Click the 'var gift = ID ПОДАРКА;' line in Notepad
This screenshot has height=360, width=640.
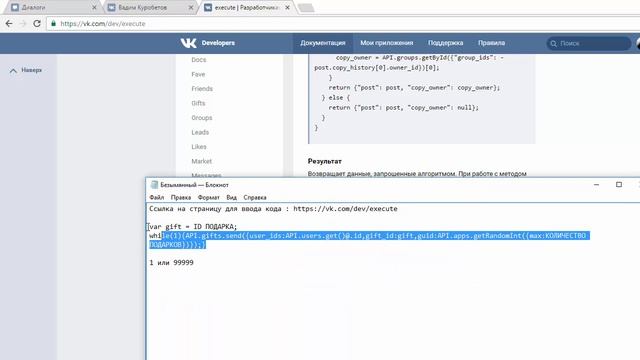pos(193,227)
